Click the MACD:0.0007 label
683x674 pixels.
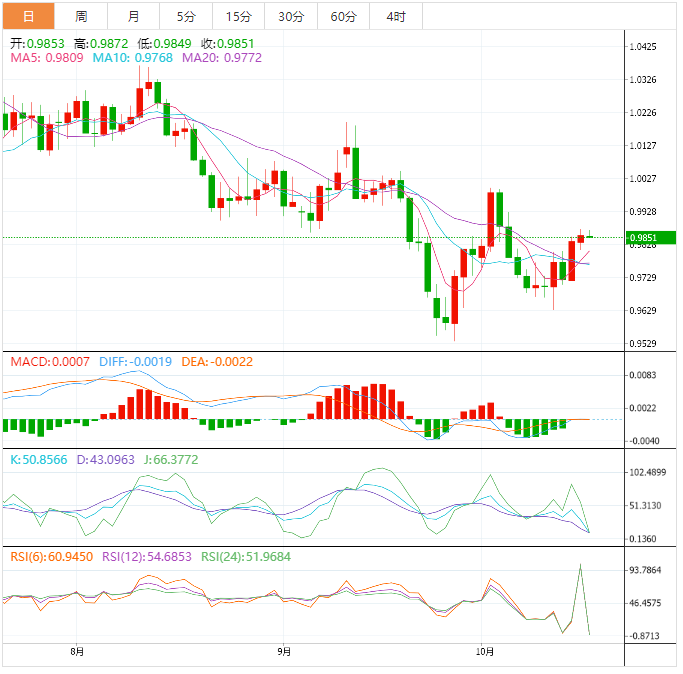[x=50, y=362]
